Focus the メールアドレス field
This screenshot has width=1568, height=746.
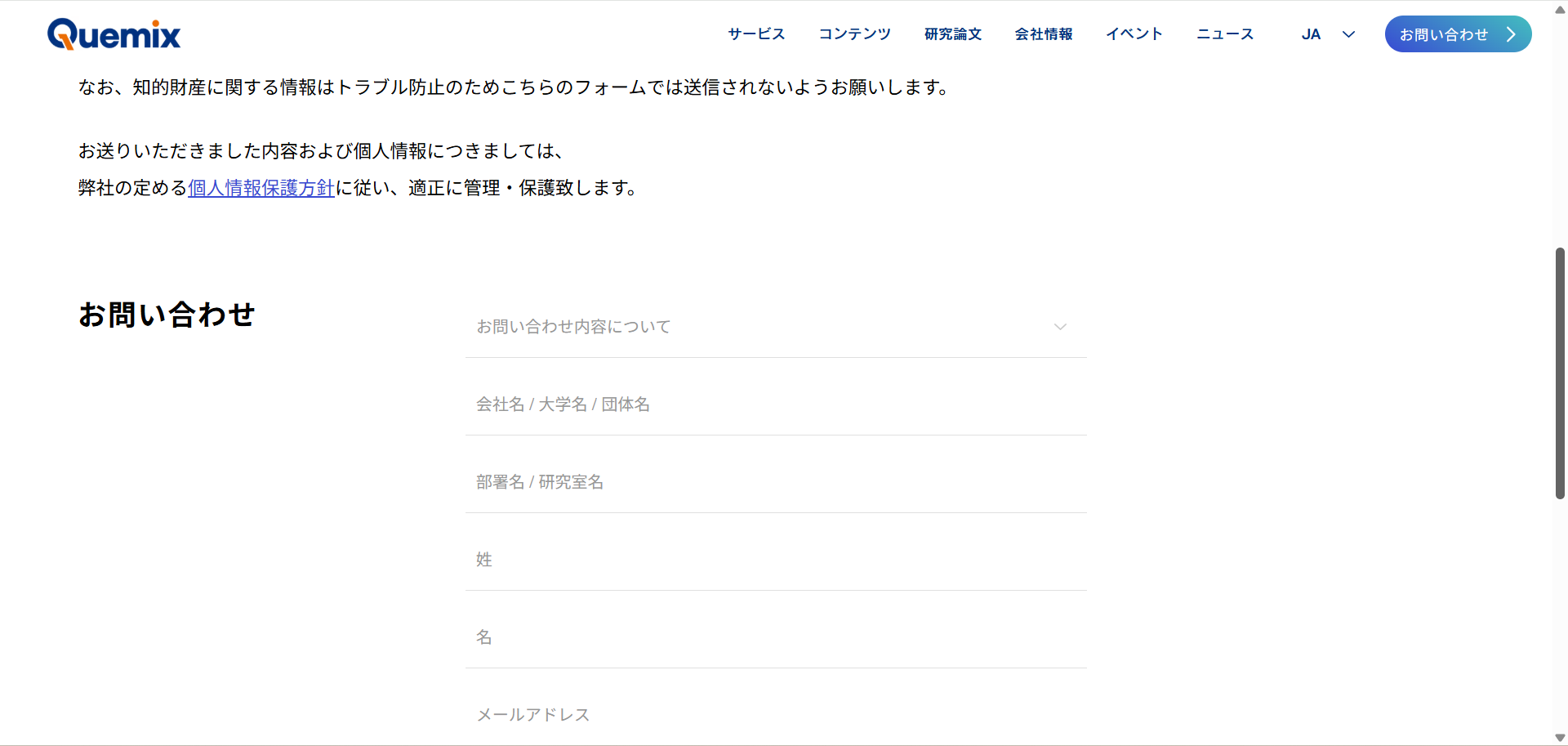776,715
